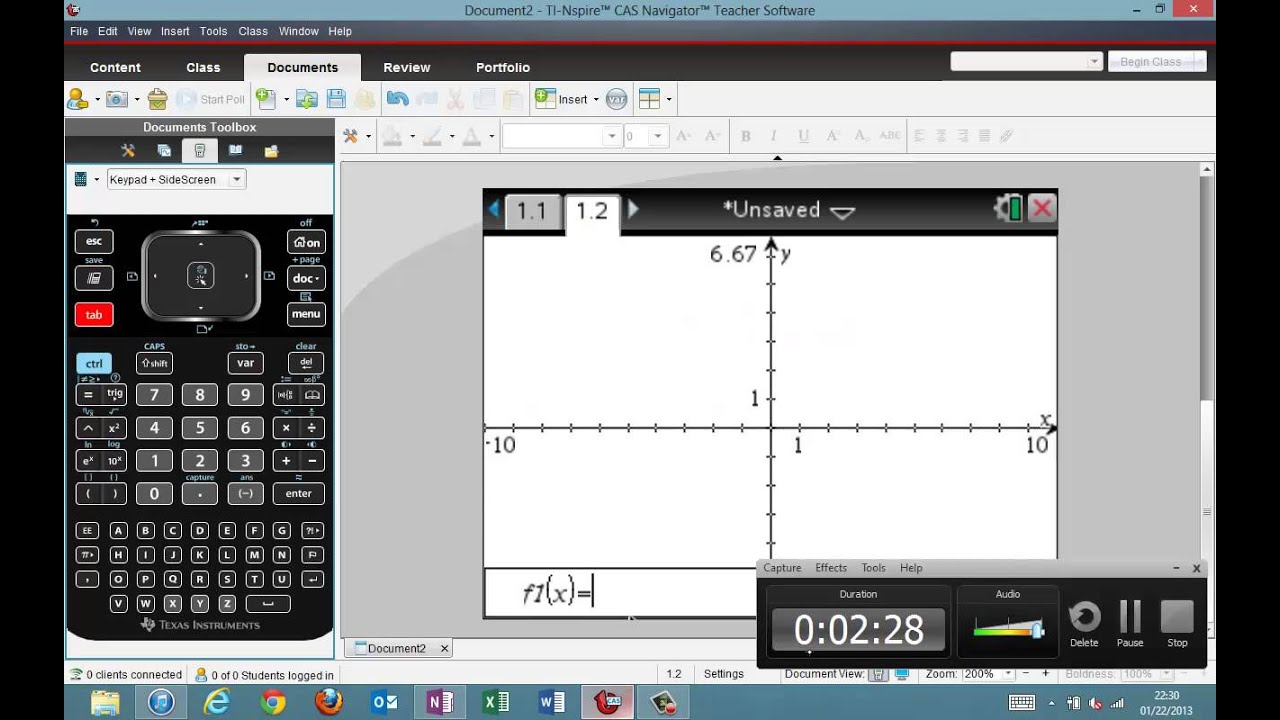Open the Insert menu in menu bar
This screenshot has width=1280, height=720.
[x=175, y=31]
